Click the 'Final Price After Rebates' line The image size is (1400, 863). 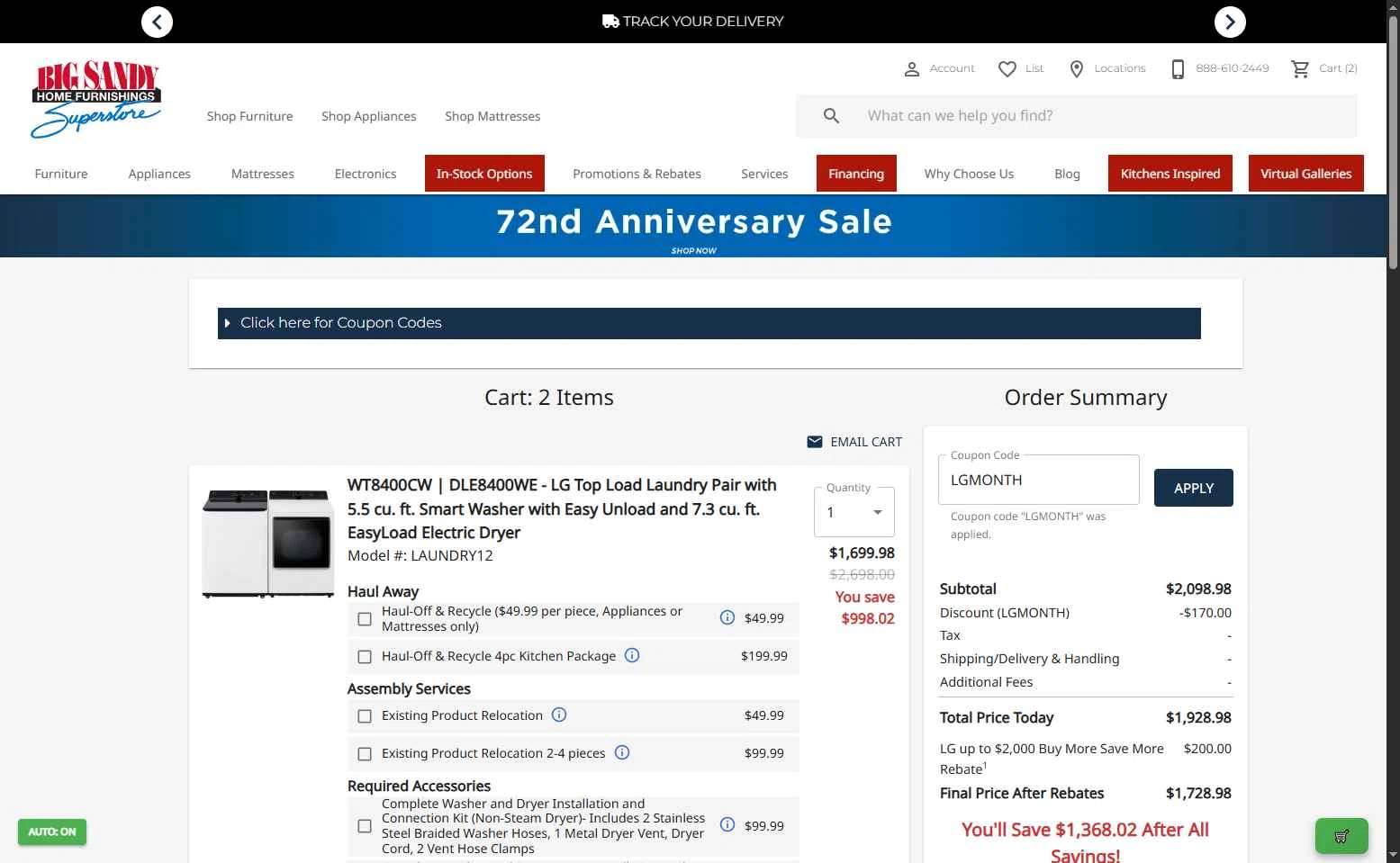pos(1086,793)
